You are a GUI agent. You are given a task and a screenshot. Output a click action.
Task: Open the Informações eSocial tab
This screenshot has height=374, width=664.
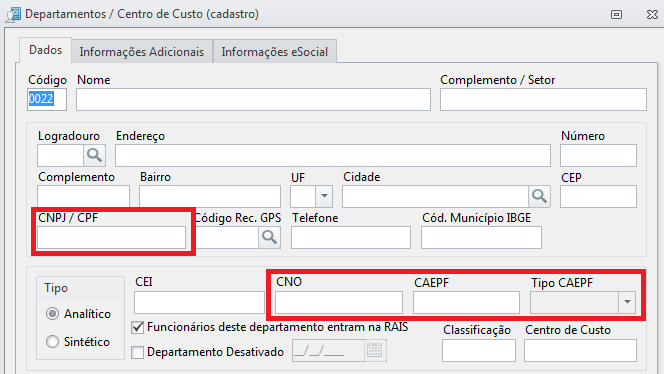click(x=275, y=52)
